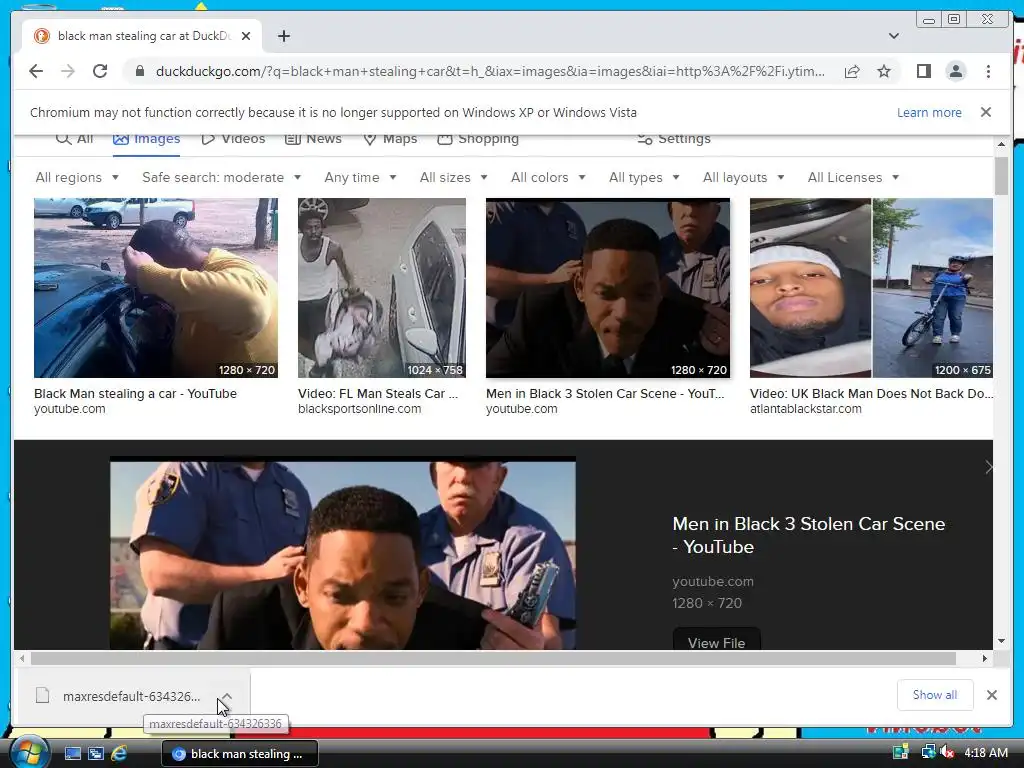Switch to the News tab

click(313, 138)
